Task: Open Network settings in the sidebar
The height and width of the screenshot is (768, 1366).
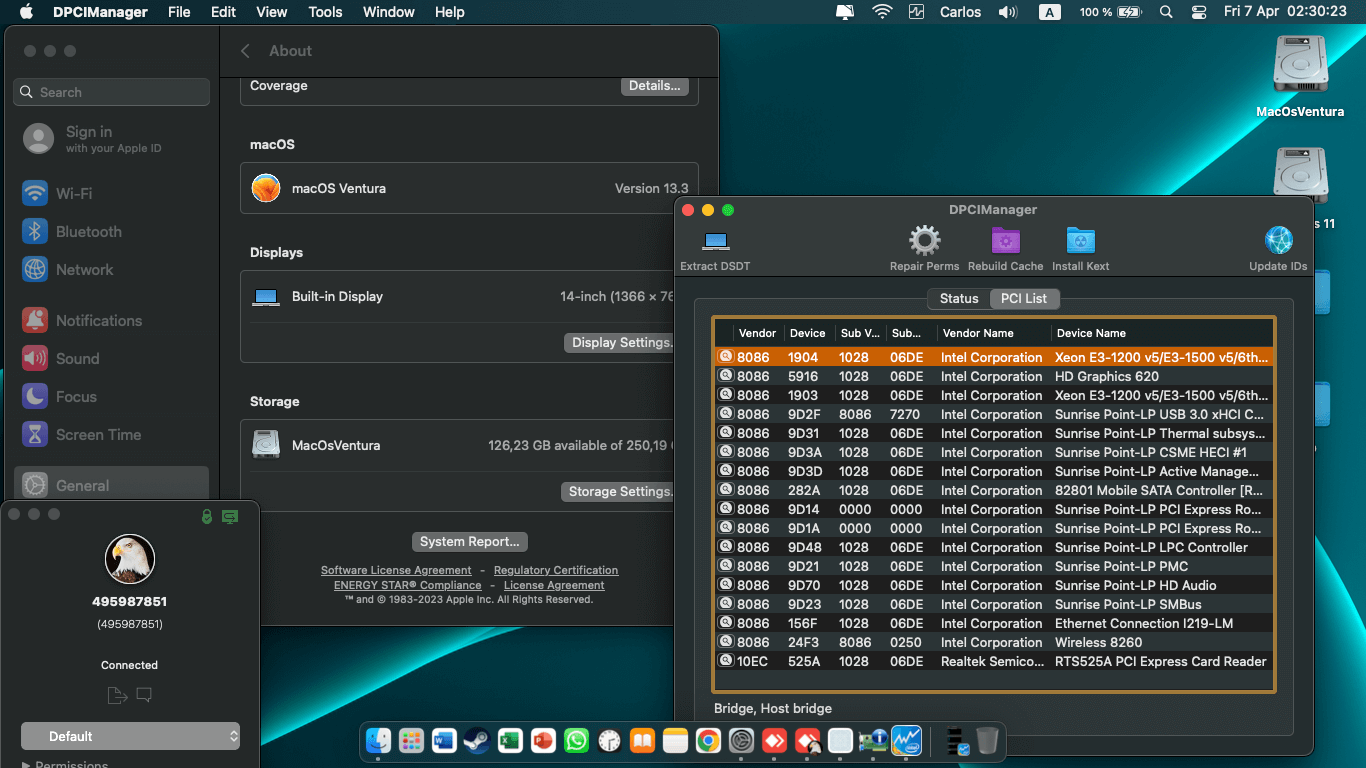Action: click(111, 269)
